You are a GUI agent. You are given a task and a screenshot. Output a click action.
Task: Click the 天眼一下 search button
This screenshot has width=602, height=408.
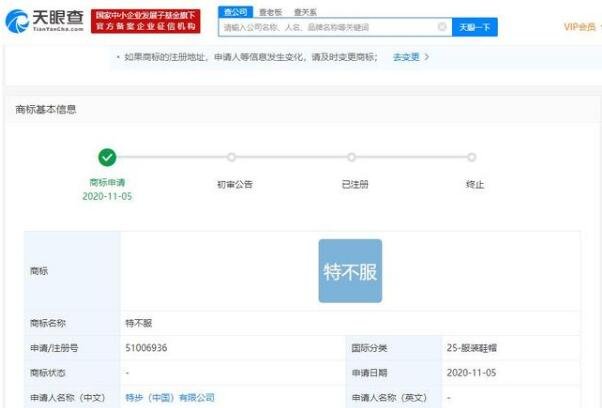coord(474,27)
